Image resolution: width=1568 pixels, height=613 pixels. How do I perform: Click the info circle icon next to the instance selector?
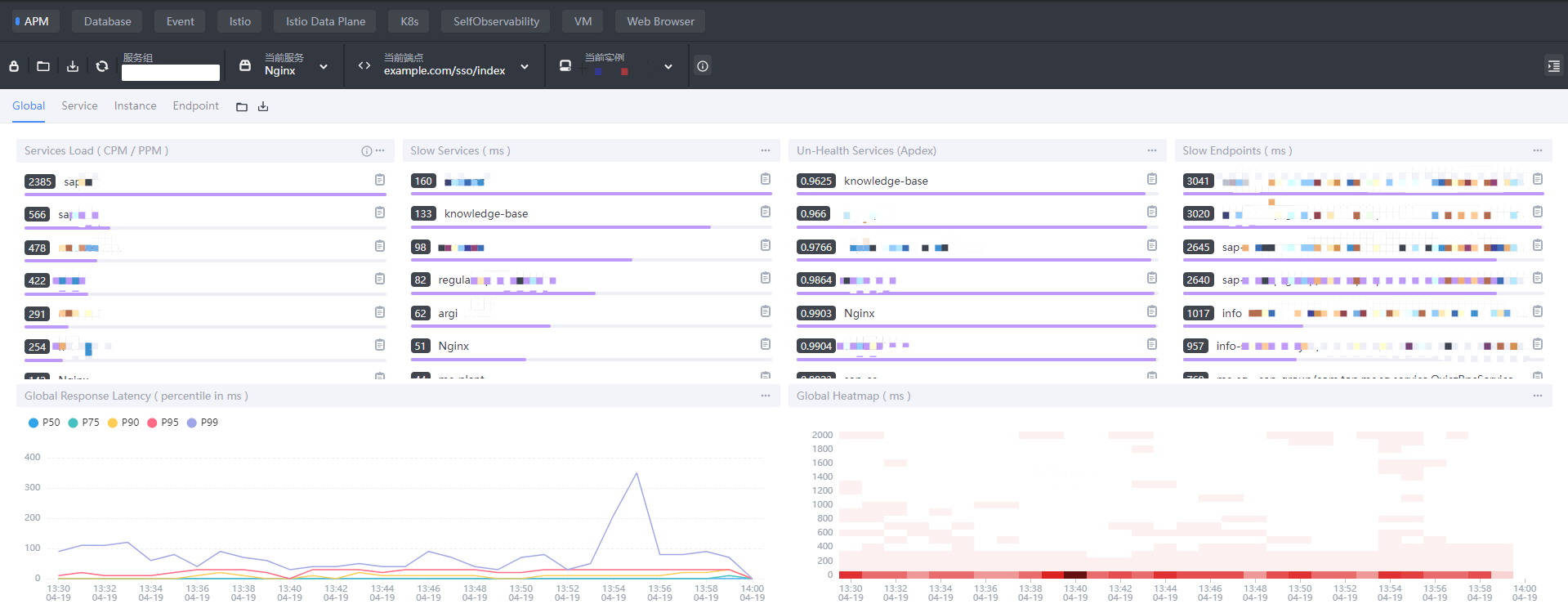point(703,66)
